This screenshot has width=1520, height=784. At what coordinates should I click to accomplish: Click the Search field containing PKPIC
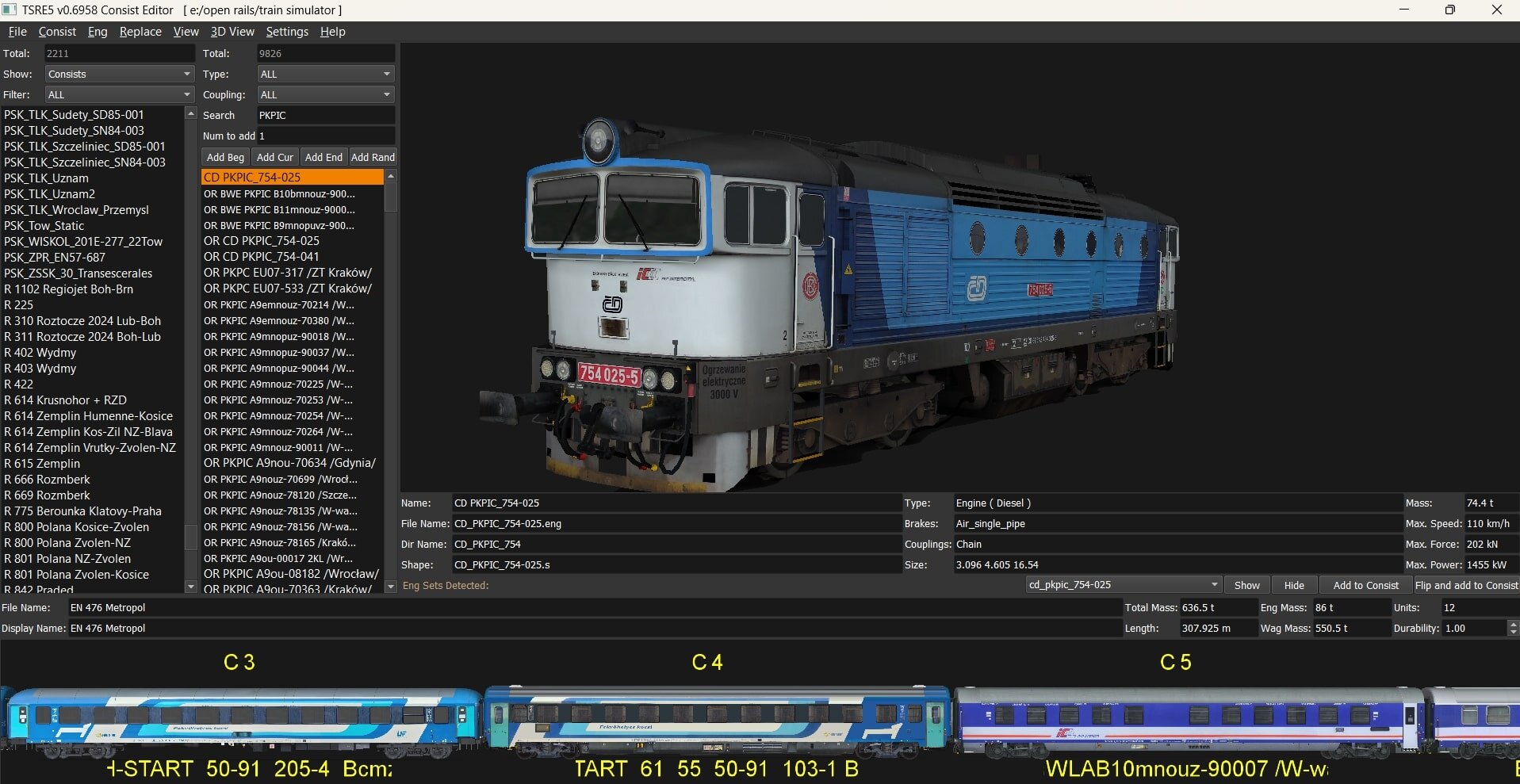click(x=325, y=115)
